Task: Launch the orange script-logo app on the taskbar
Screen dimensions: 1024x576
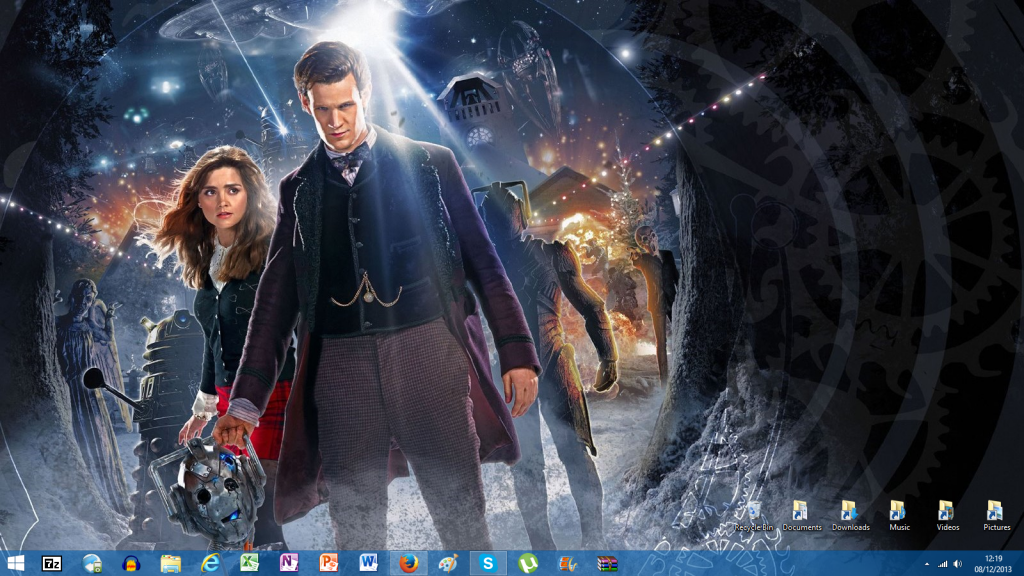Action: click(568, 563)
